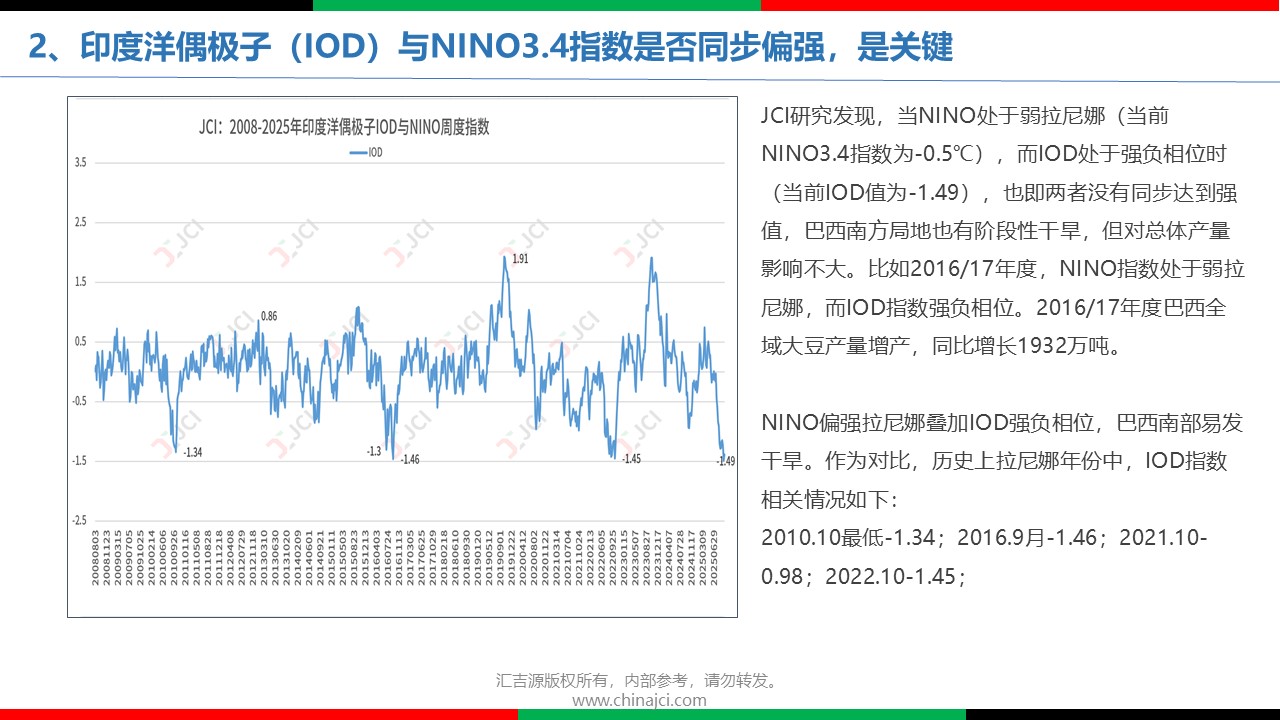Select the paragraph beginning JCI研究发现
This screenshot has width=1280, height=720.
1002,230
